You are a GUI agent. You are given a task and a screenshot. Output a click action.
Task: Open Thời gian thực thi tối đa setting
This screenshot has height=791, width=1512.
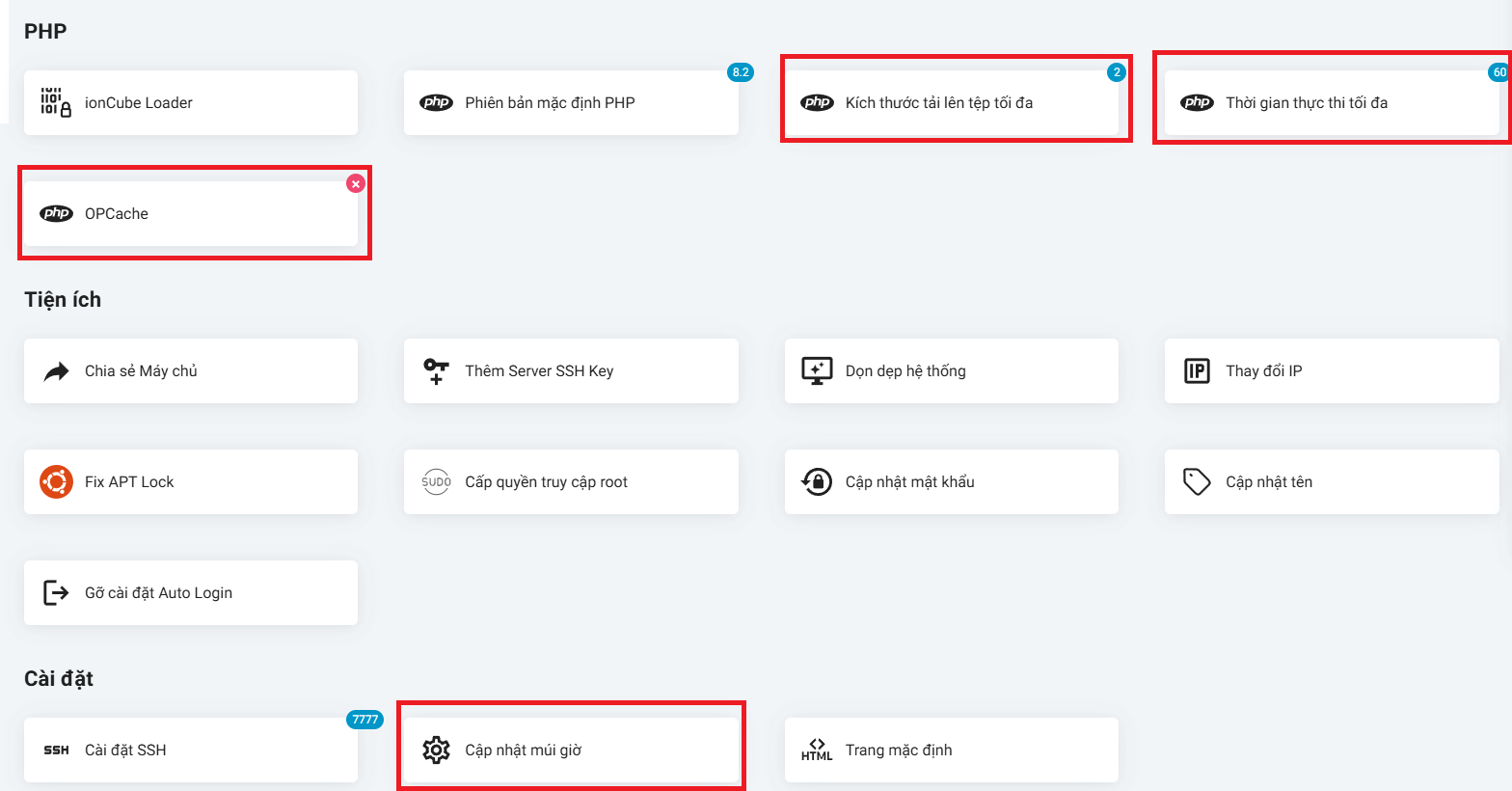pyautogui.click(x=1331, y=102)
